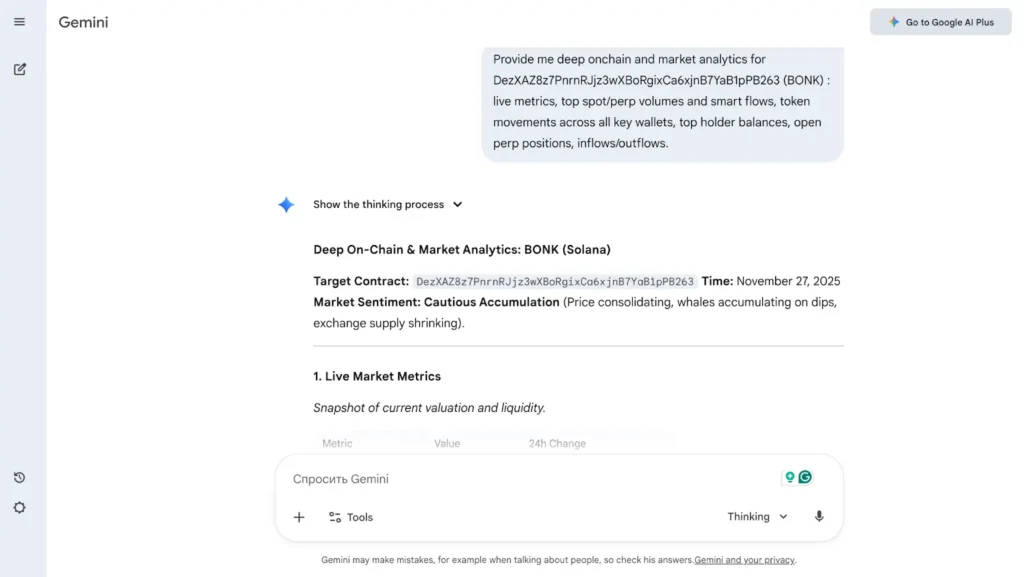
Task: Click the Gemini sparkle icon beside the response
Action: click(x=287, y=204)
